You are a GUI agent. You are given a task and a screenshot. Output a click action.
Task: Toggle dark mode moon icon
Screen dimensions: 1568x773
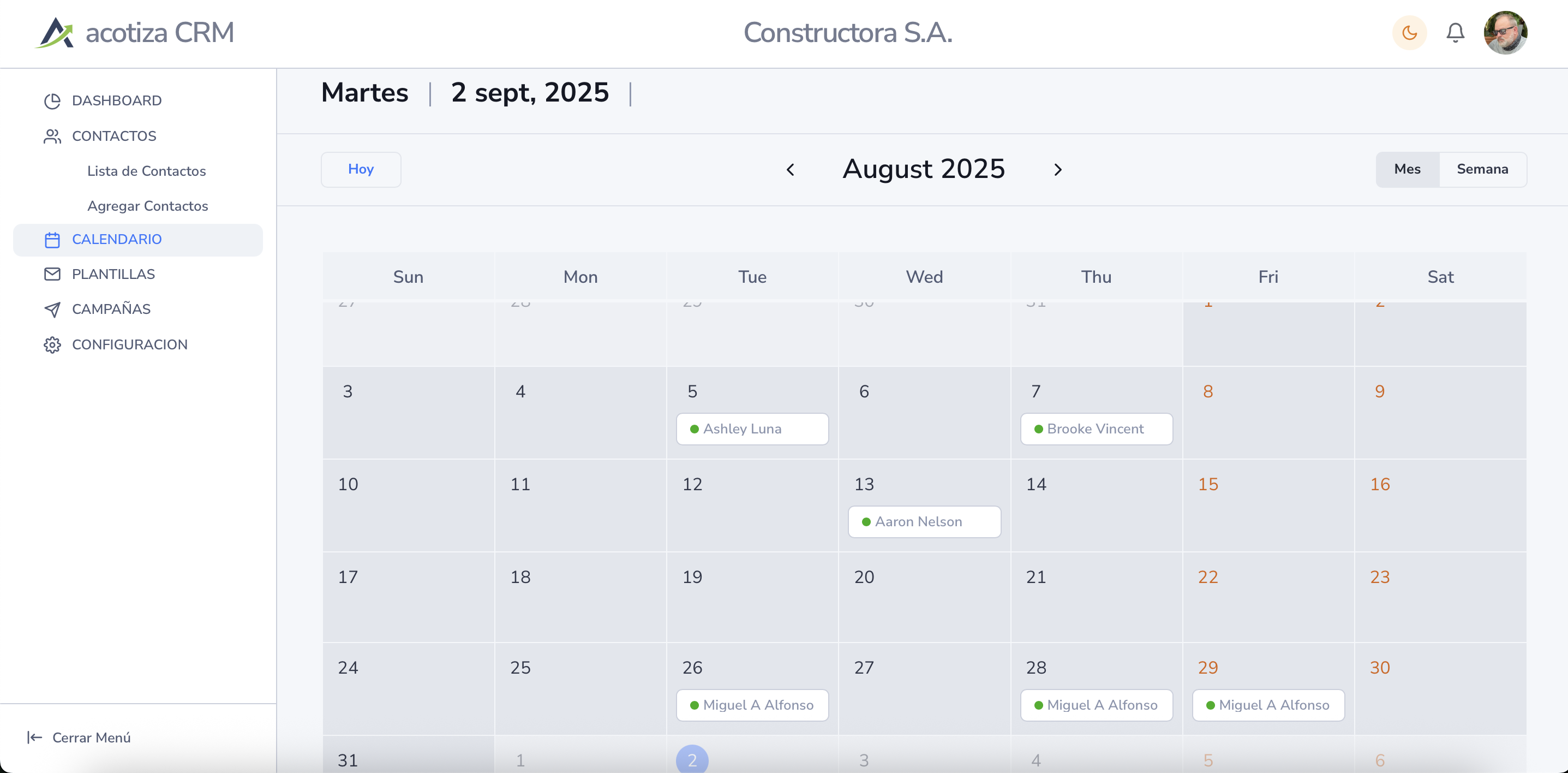pyautogui.click(x=1409, y=33)
